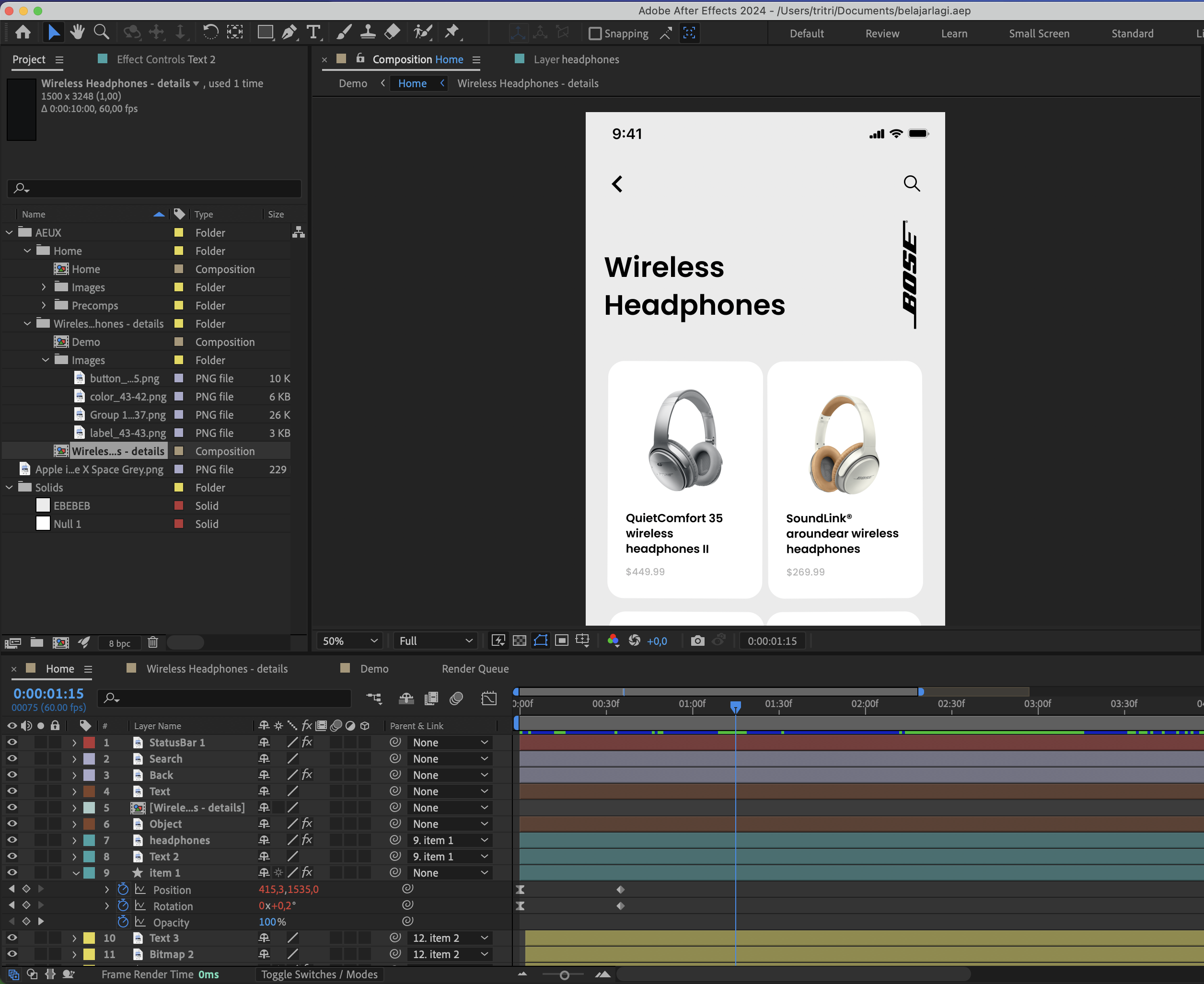Select the Brush tool
The image size is (1204, 984).
pyautogui.click(x=344, y=32)
